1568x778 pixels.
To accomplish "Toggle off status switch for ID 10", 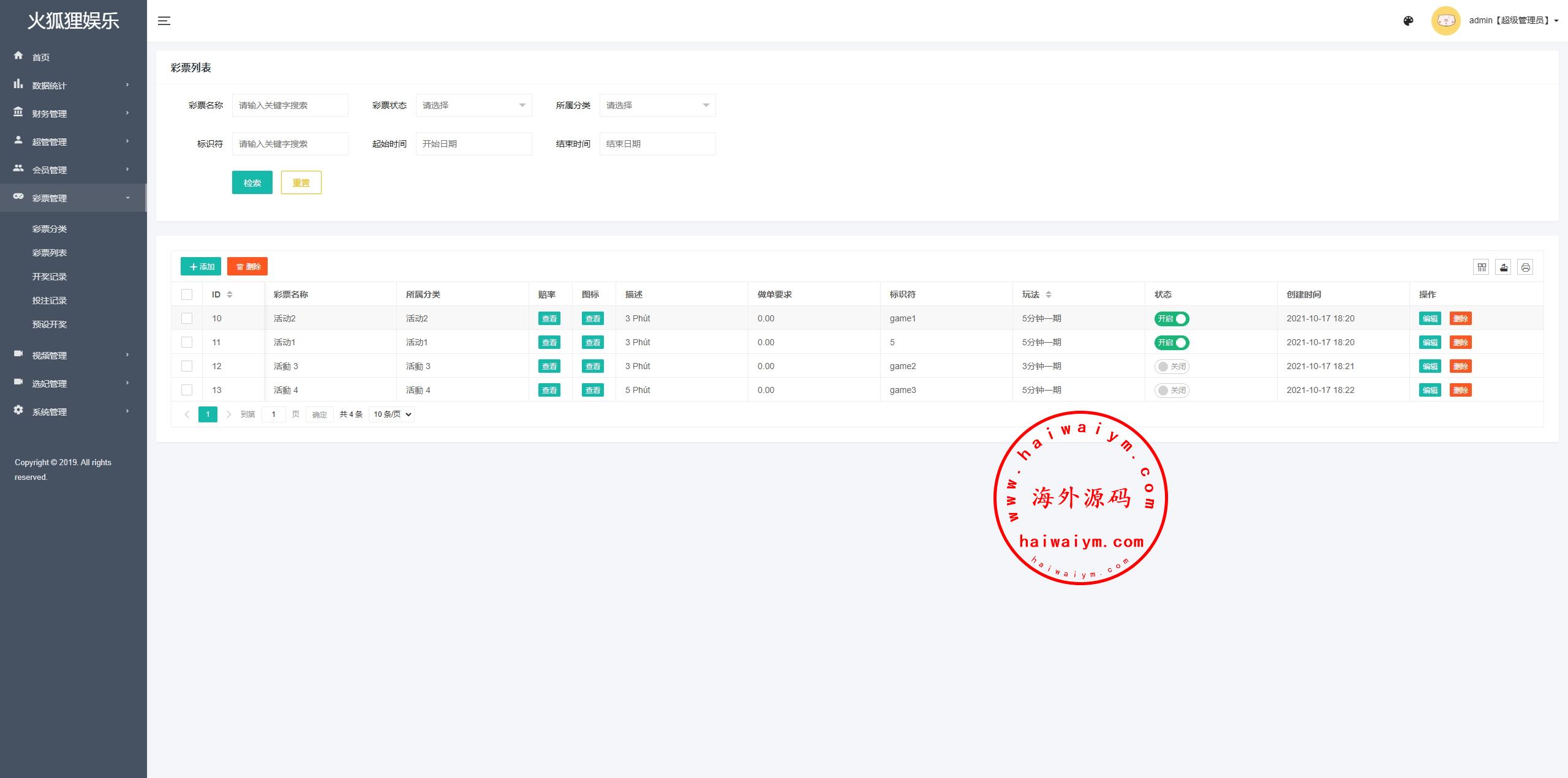I will pos(1171,319).
